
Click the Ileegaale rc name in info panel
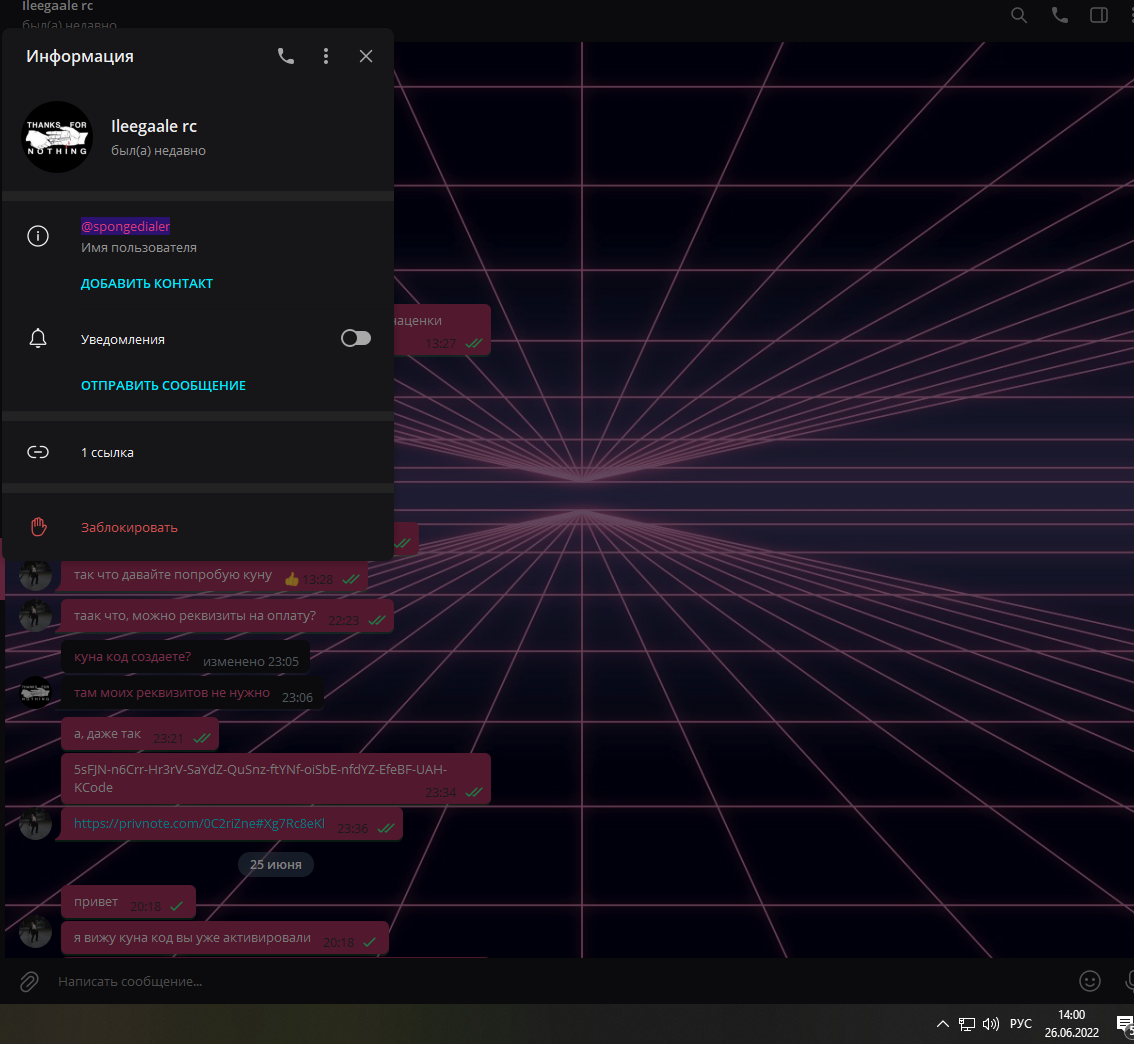click(153, 126)
